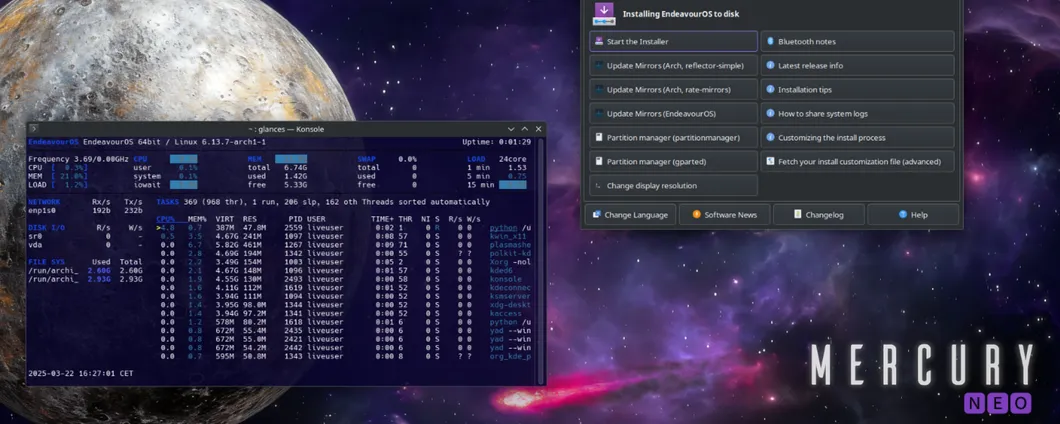Open Partition manager (partitionmanager)

(673, 137)
